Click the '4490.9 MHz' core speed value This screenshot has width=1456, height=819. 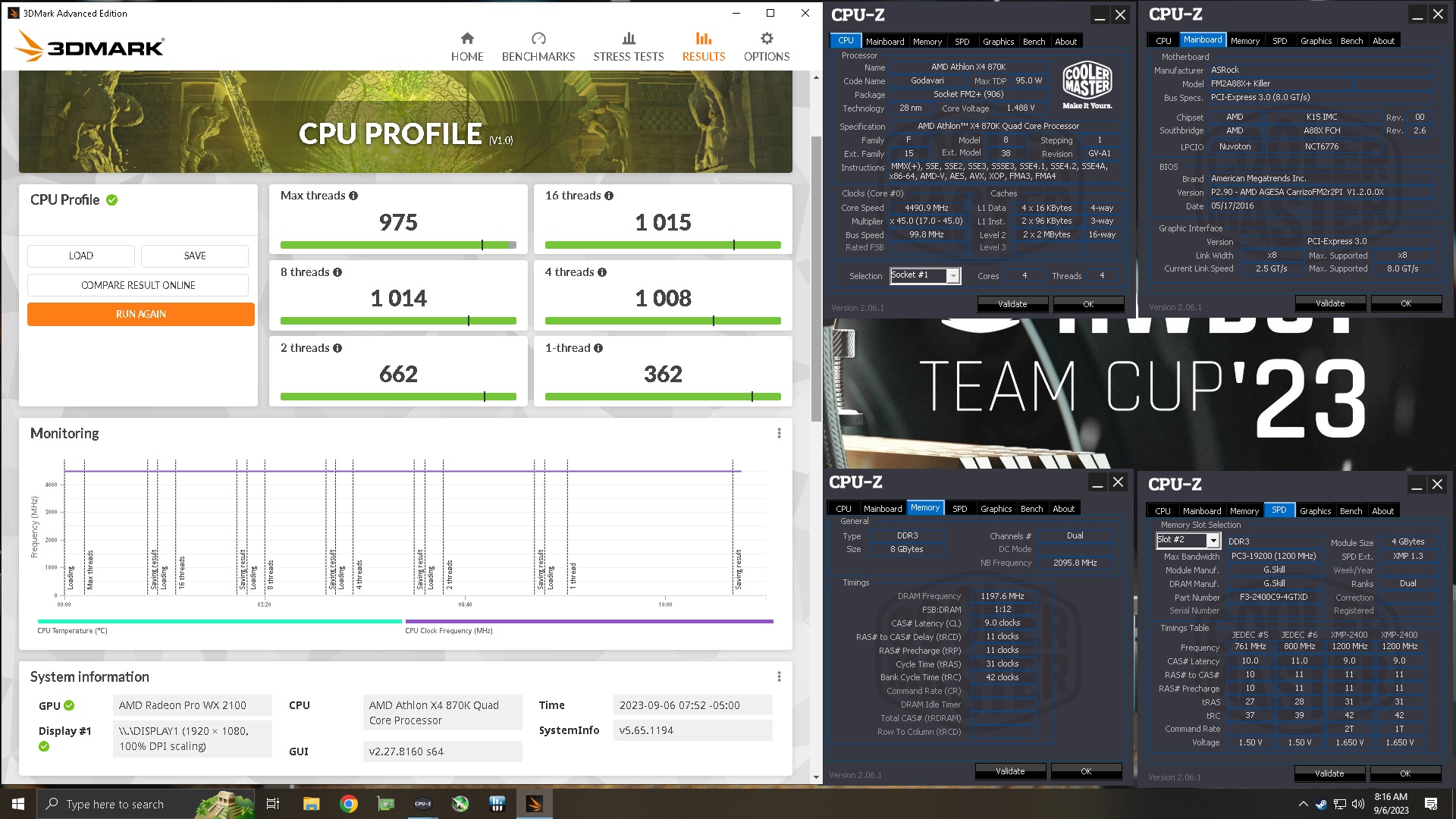click(926, 208)
